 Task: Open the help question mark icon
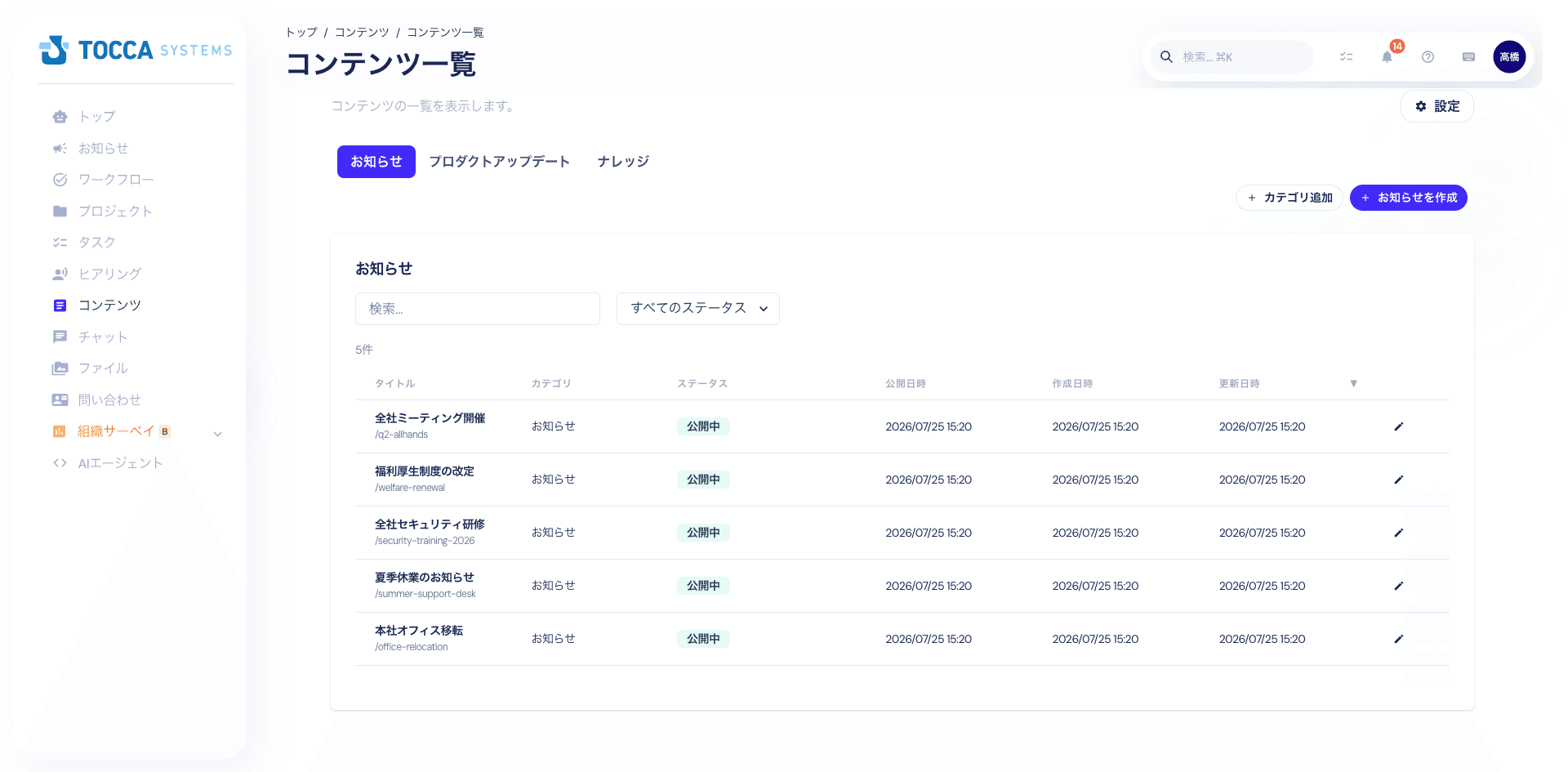coord(1428,57)
